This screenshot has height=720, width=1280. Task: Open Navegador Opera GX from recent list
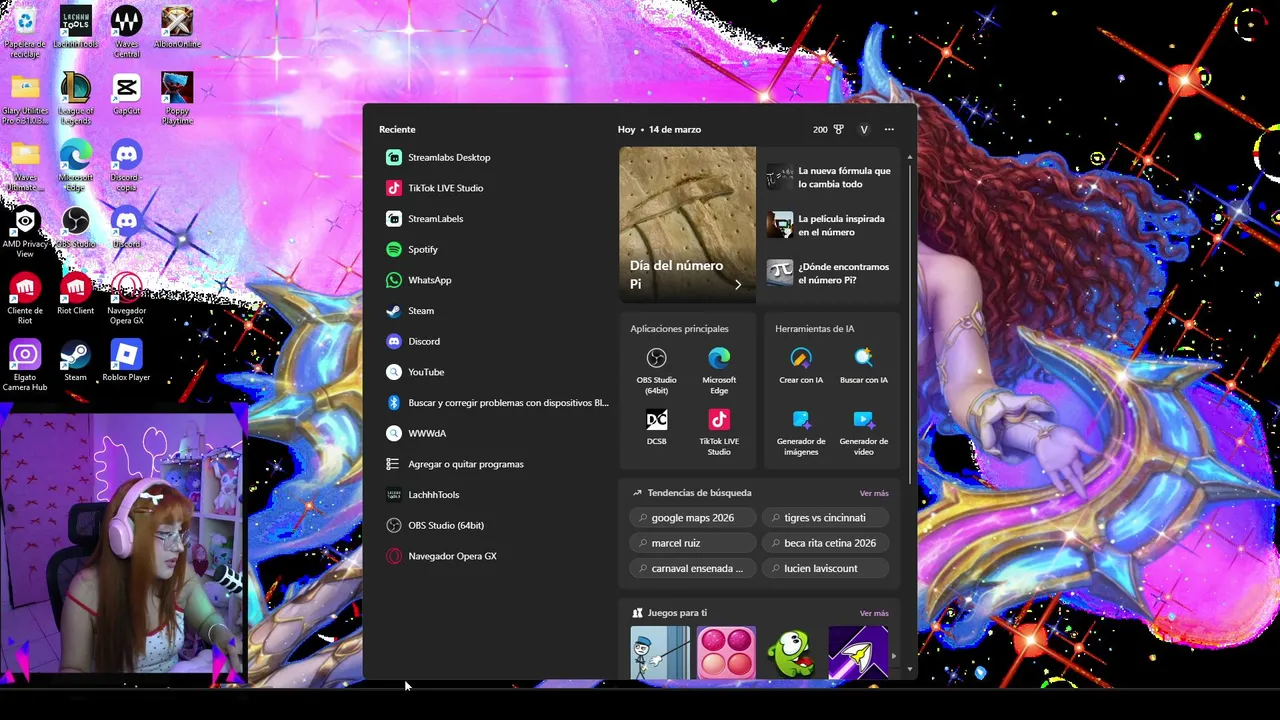coord(495,556)
